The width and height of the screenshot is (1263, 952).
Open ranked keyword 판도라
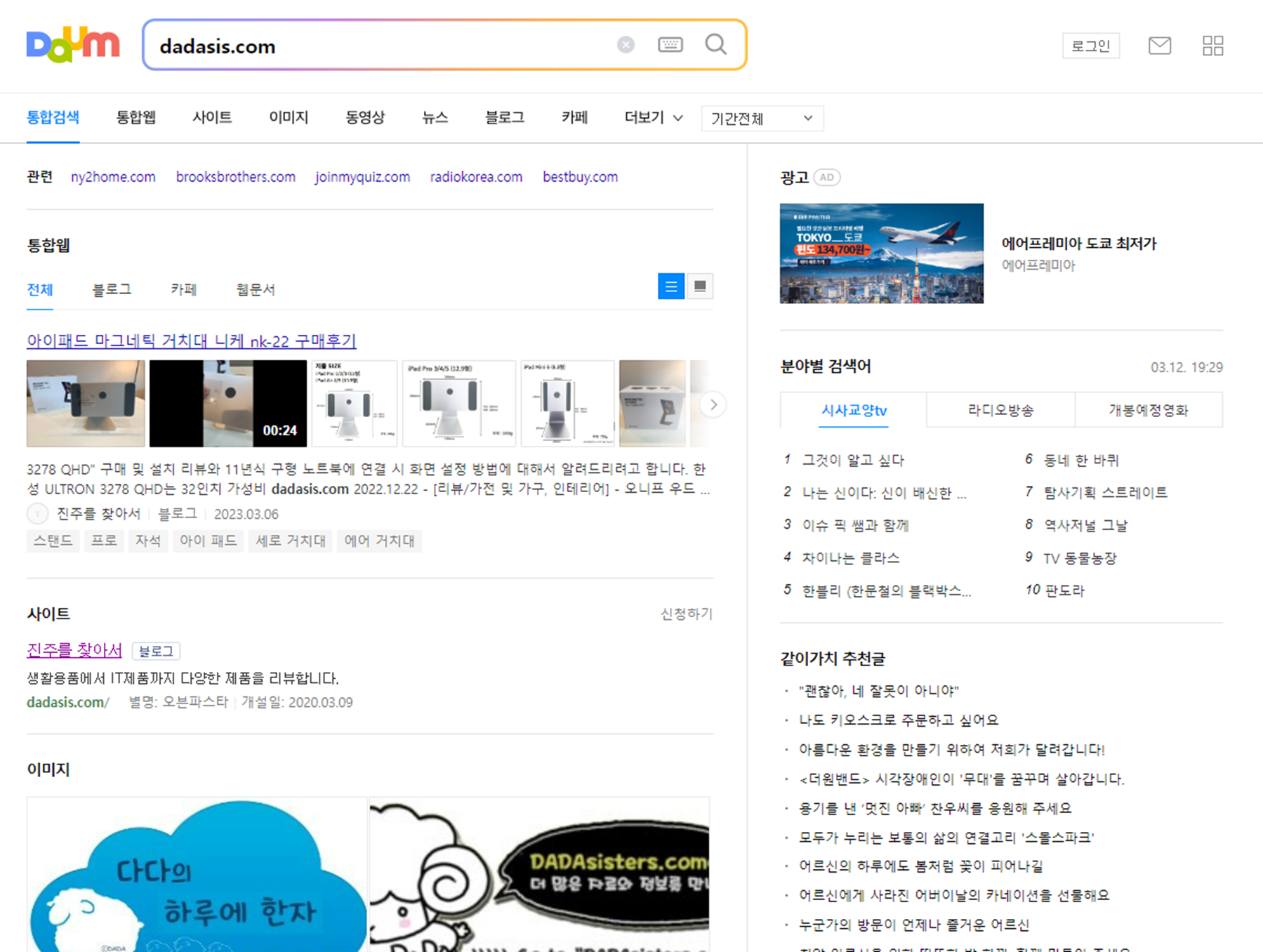[x=1064, y=590]
